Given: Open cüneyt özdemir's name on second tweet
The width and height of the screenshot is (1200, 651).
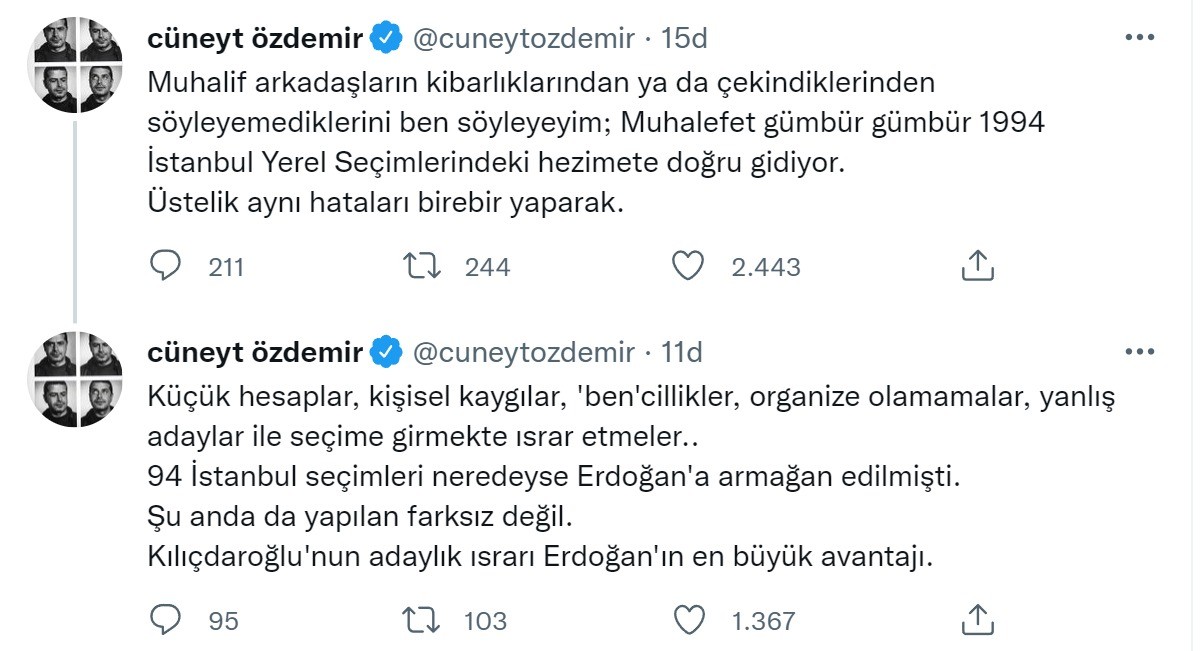Looking at the screenshot, I should coord(255,352).
